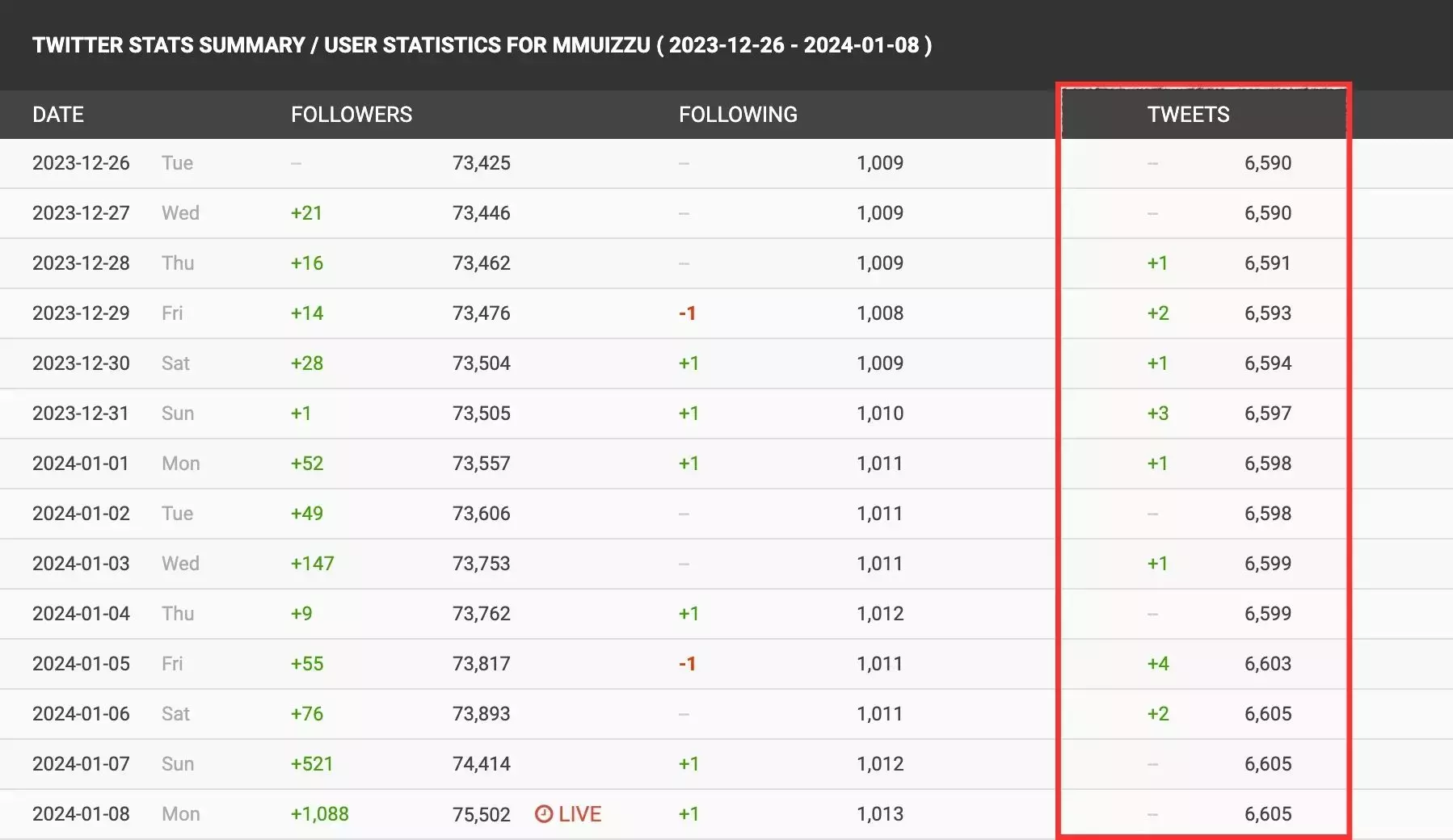1453x840 pixels.
Task: Select the date 2023-12-28
Action: (x=81, y=262)
